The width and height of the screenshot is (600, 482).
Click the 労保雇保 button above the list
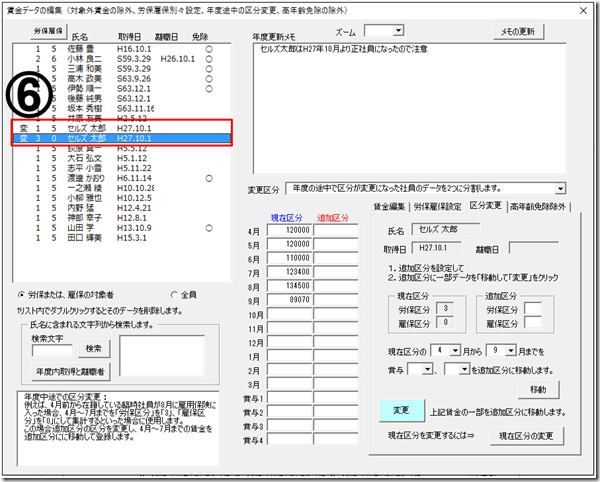[49, 31]
